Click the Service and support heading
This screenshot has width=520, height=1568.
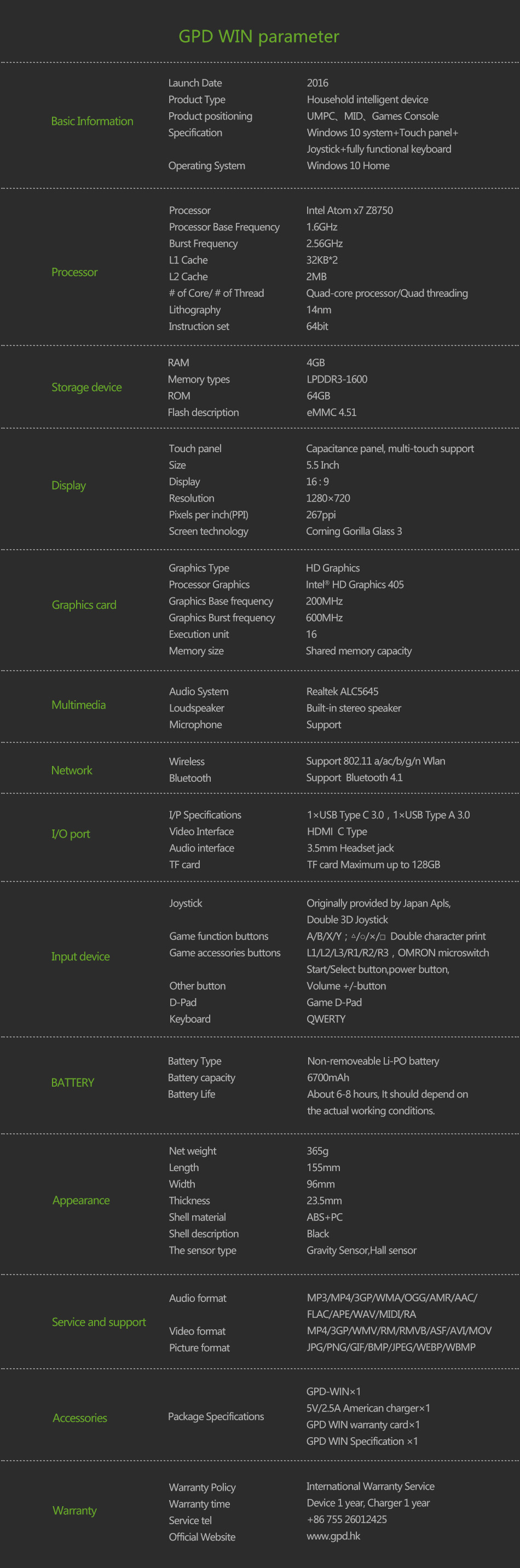tap(99, 1322)
